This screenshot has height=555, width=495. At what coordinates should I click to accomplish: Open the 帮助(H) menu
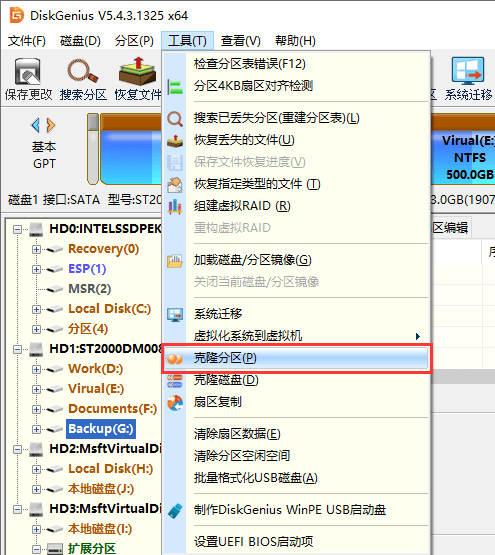[295, 41]
